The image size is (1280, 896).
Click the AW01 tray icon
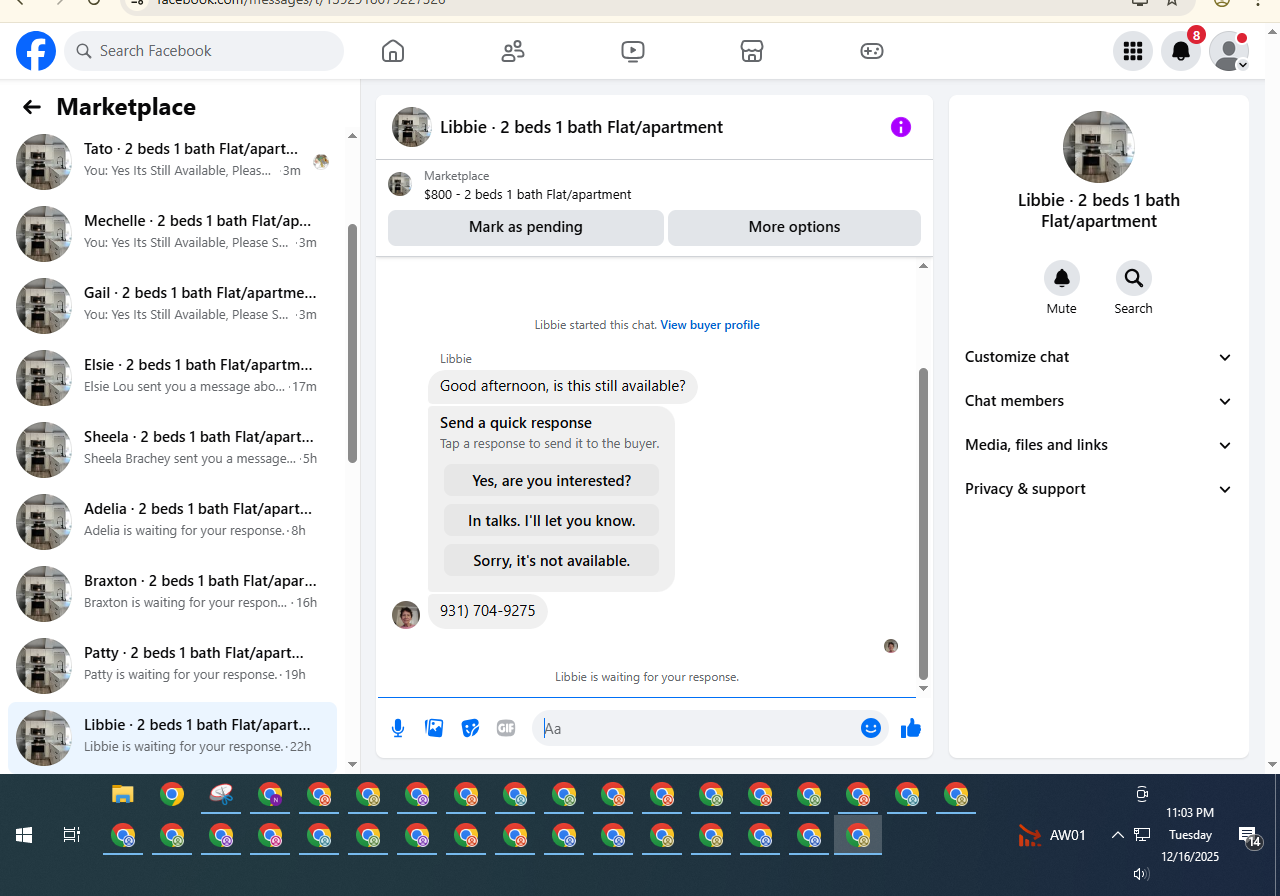pos(1052,835)
